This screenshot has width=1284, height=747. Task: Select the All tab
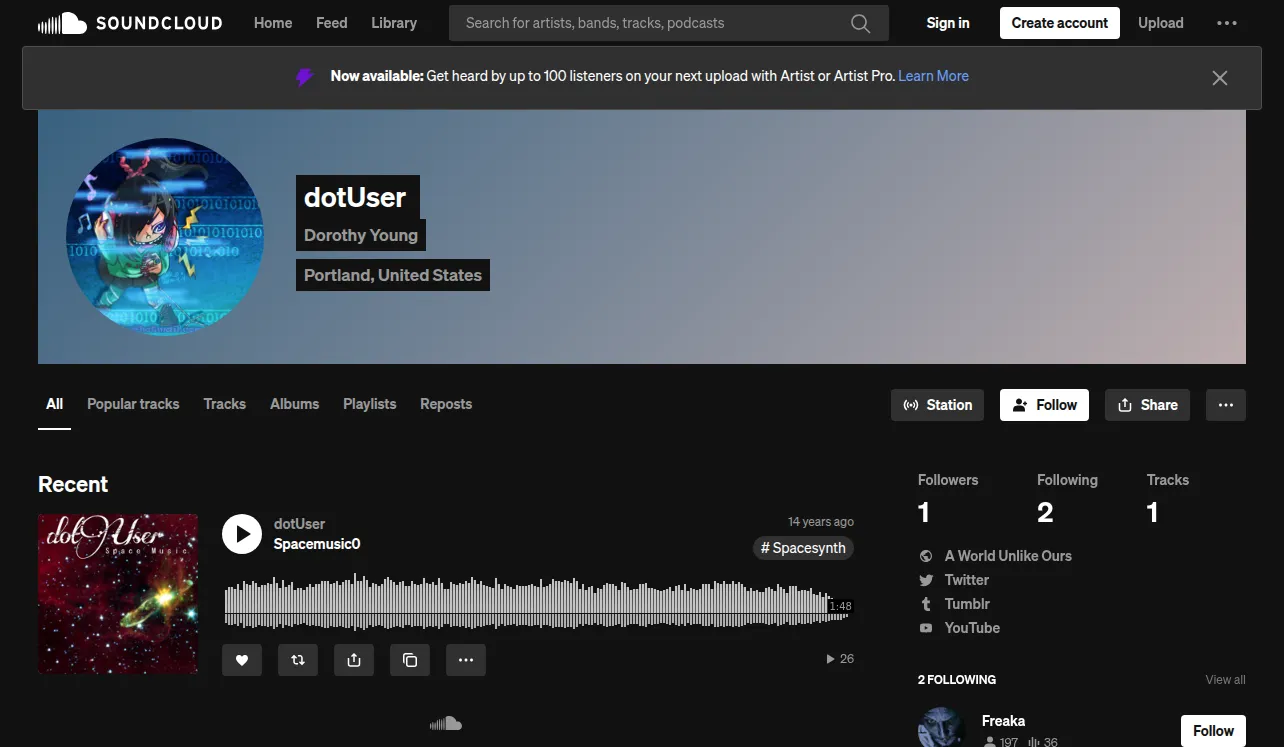[x=55, y=404]
